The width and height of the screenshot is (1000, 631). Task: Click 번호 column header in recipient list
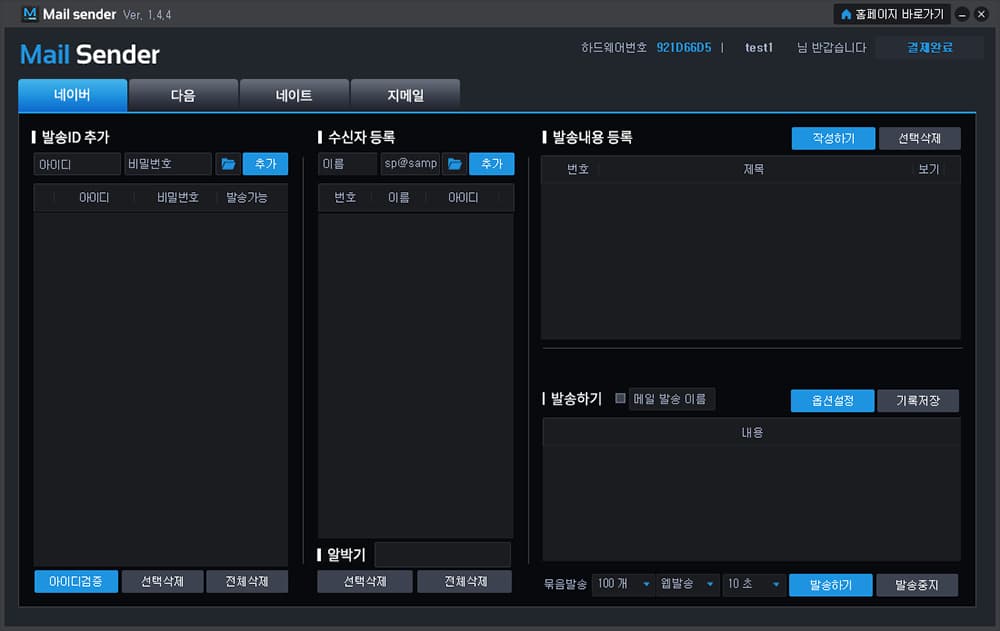(x=345, y=198)
